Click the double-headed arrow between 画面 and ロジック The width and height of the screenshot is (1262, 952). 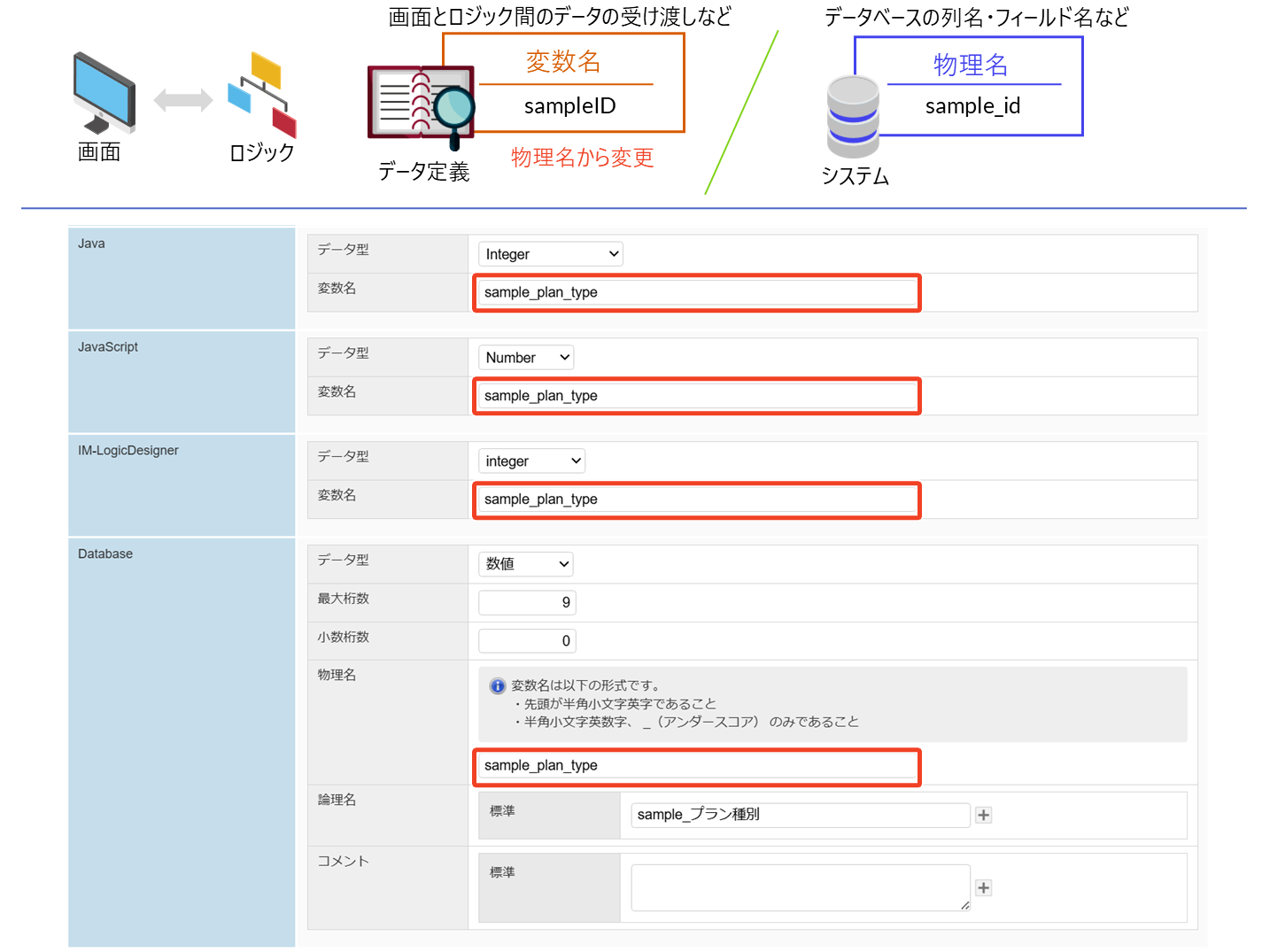[183, 100]
